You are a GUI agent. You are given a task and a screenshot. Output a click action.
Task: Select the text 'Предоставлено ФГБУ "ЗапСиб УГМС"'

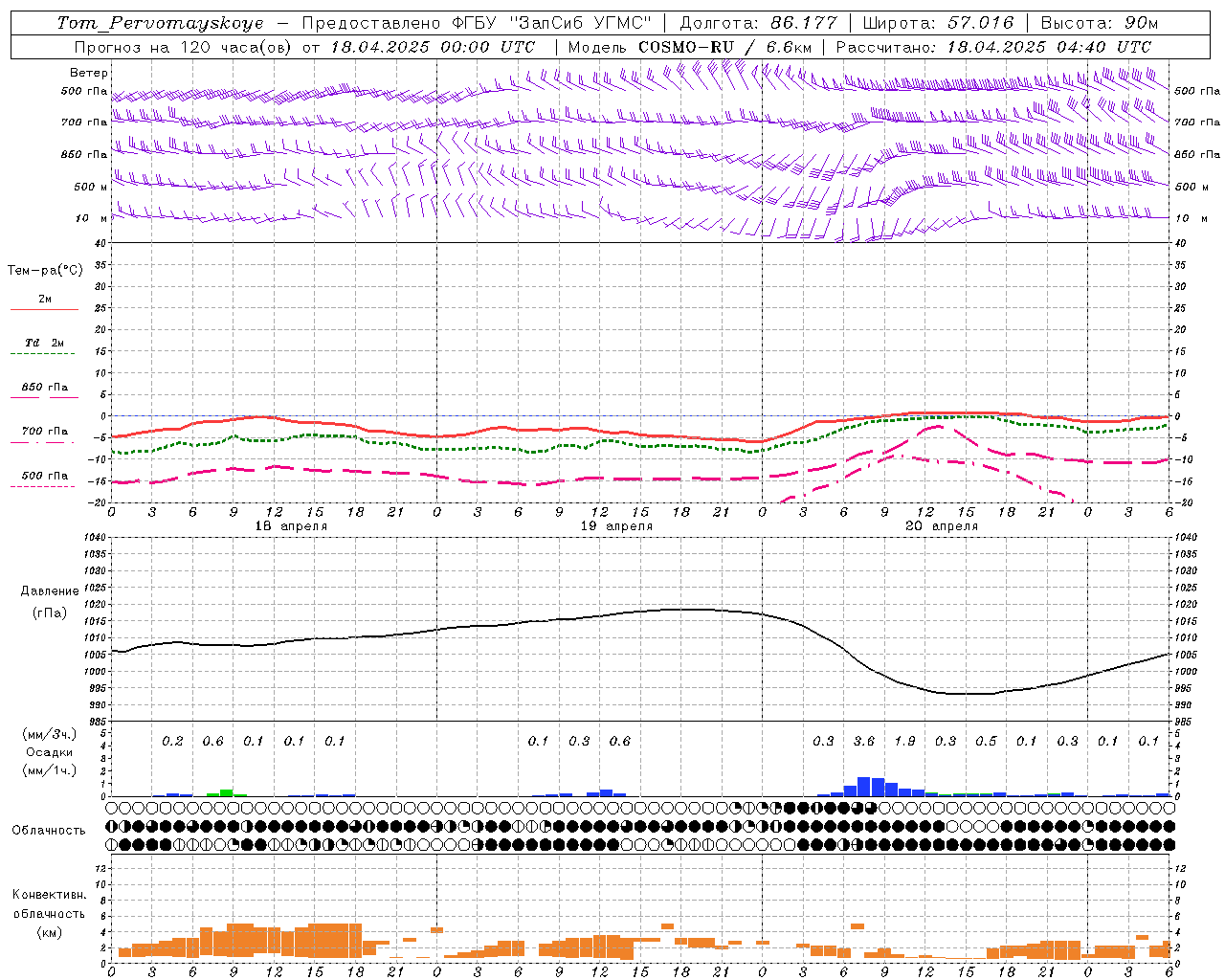(x=476, y=23)
